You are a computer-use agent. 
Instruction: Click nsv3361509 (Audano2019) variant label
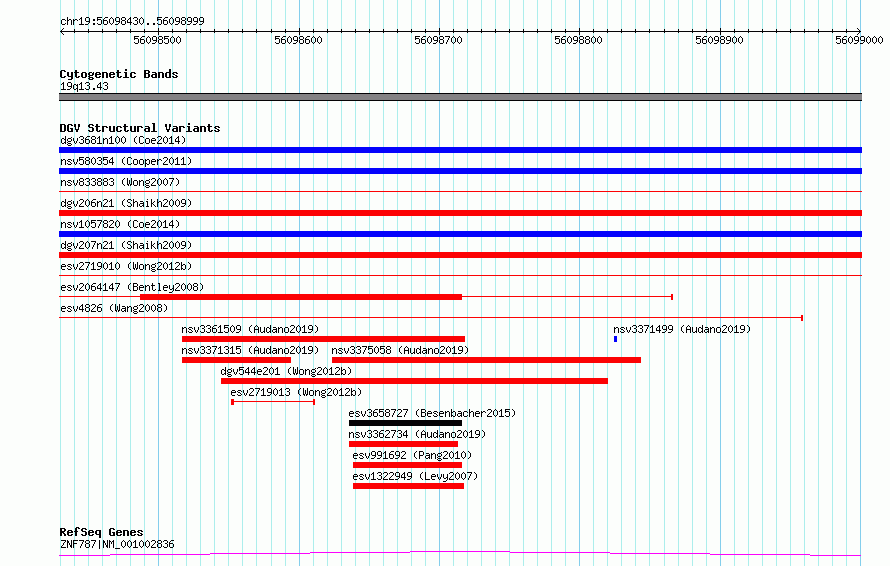point(250,329)
